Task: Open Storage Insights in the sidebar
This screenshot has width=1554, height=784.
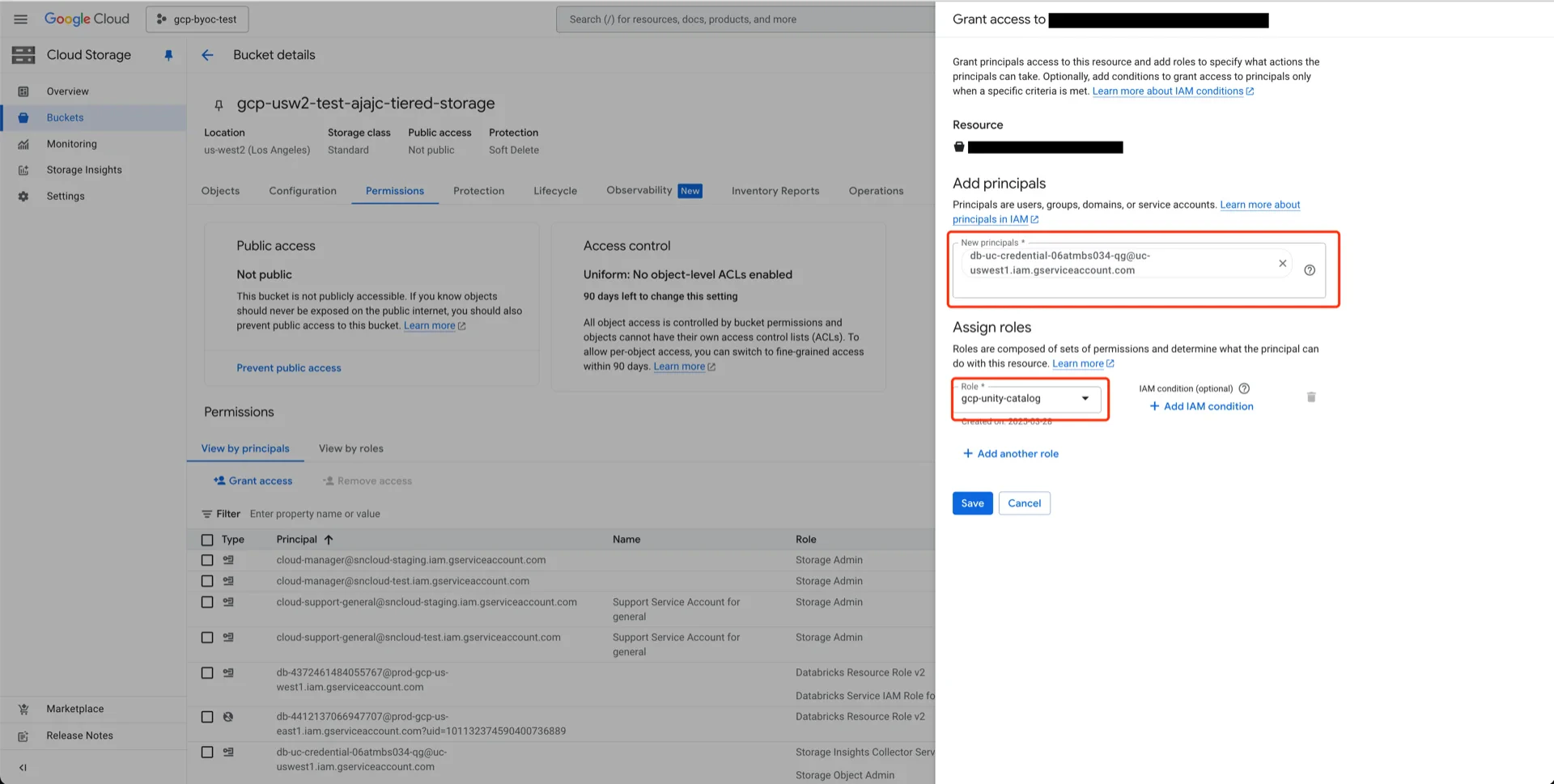Action: [x=93, y=170]
